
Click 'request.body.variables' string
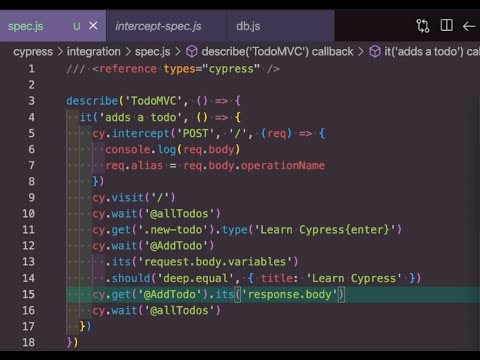(x=215, y=262)
